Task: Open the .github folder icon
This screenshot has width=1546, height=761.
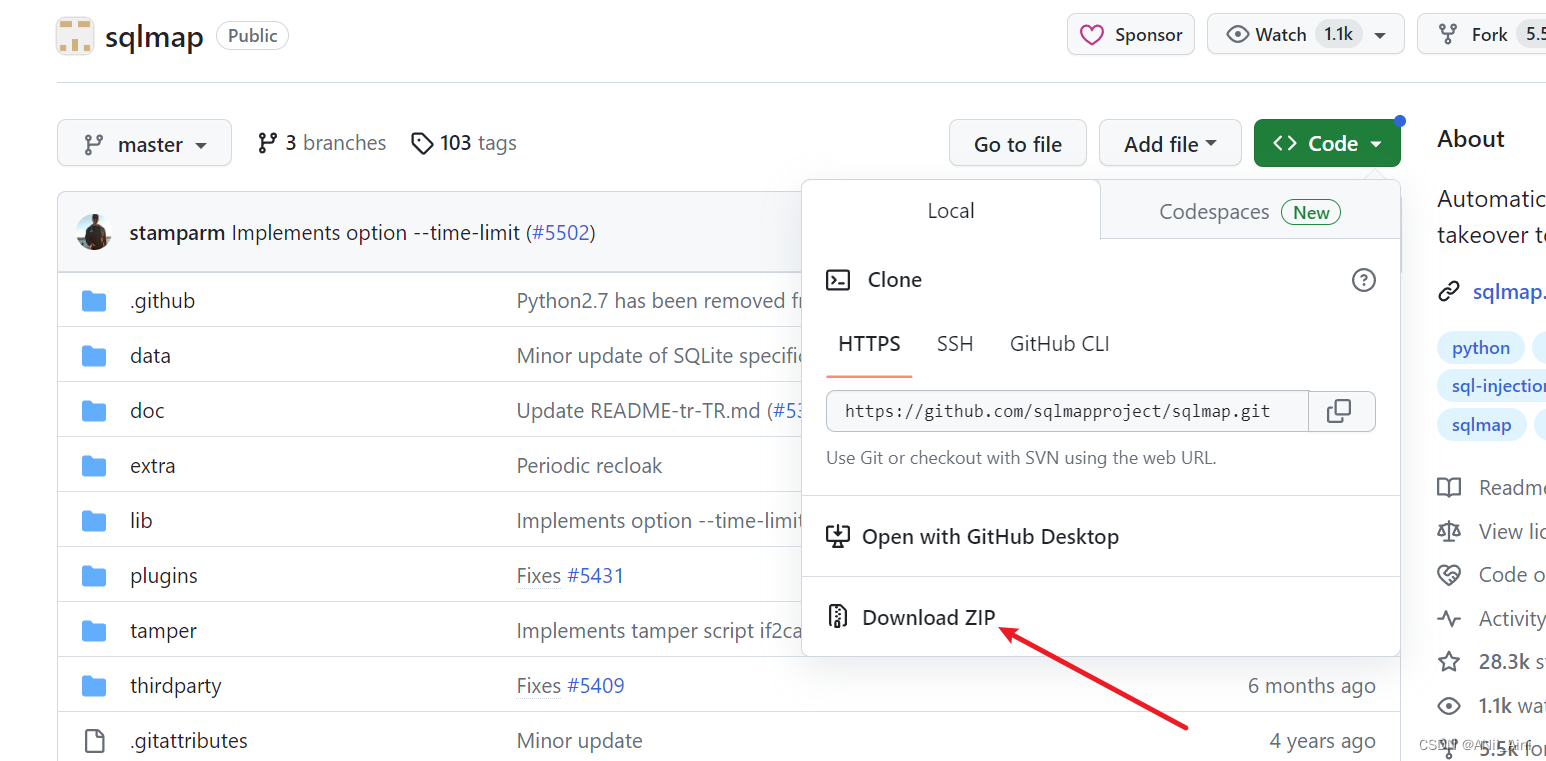Action: pyautogui.click(x=94, y=301)
